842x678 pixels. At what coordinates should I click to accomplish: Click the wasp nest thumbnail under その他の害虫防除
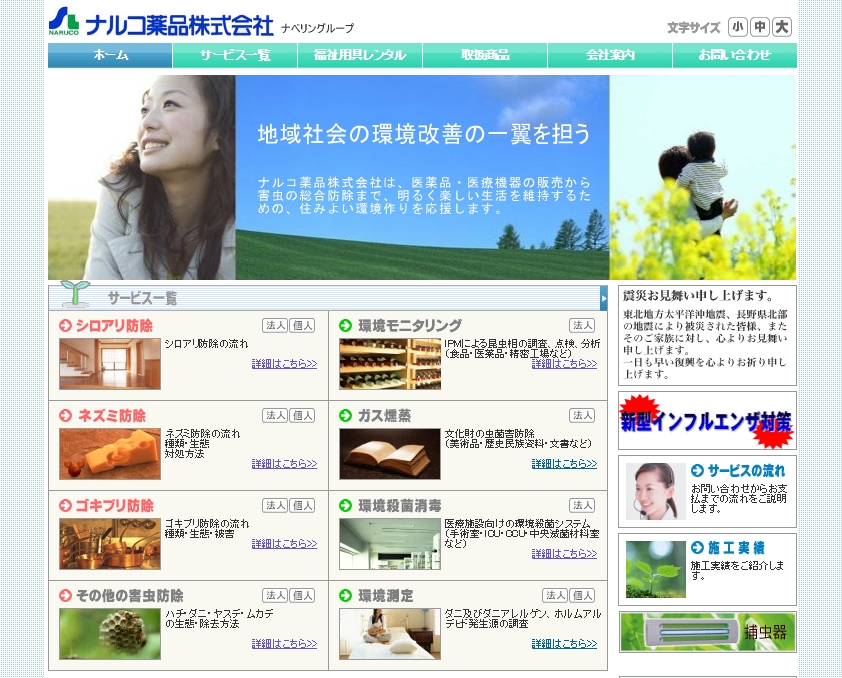click(109, 633)
